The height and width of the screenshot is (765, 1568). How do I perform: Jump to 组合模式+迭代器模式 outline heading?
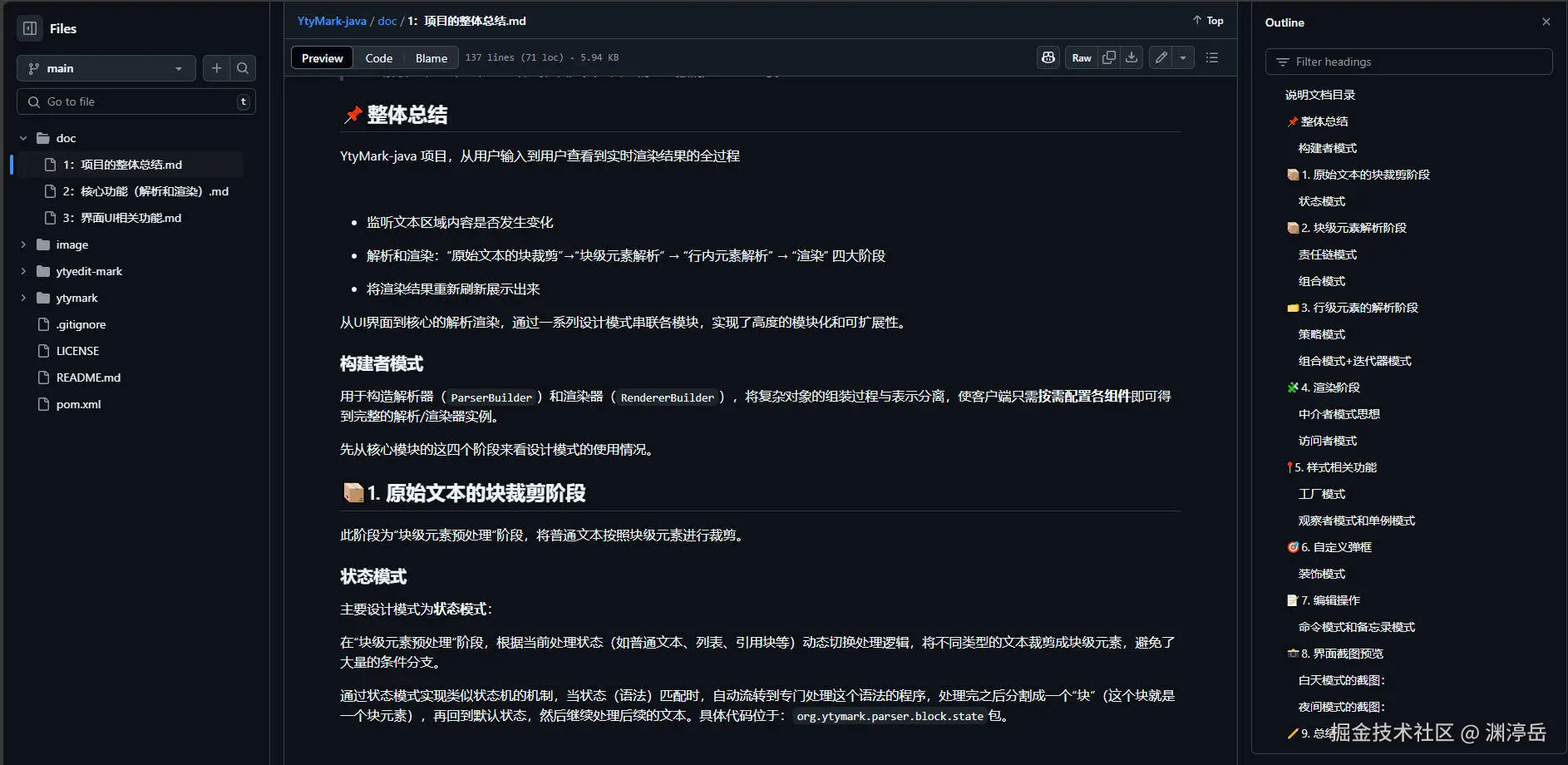(x=1355, y=361)
